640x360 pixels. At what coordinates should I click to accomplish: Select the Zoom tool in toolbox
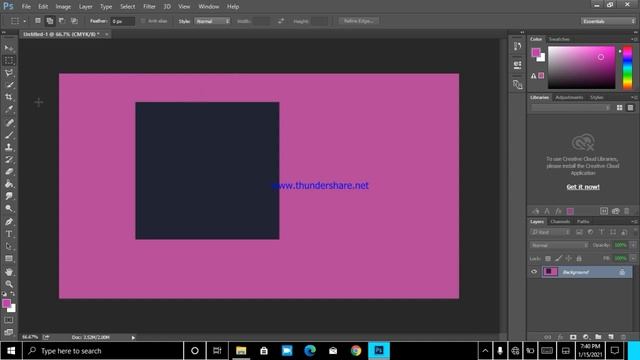(9, 284)
